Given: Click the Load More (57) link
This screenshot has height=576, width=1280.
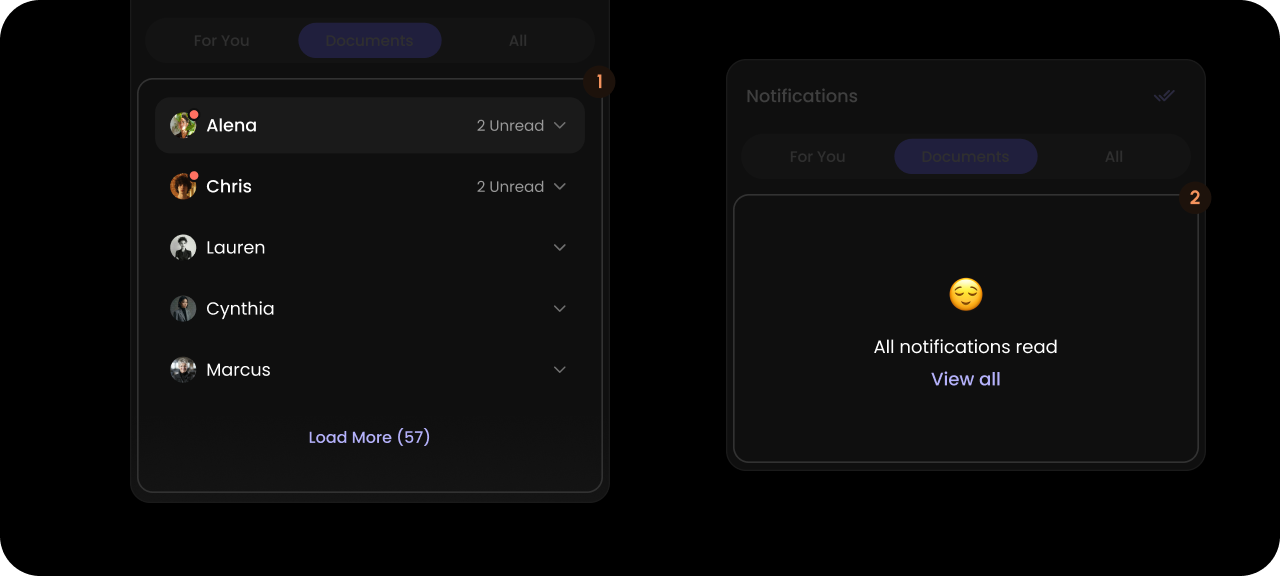Looking at the screenshot, I should click(x=369, y=437).
